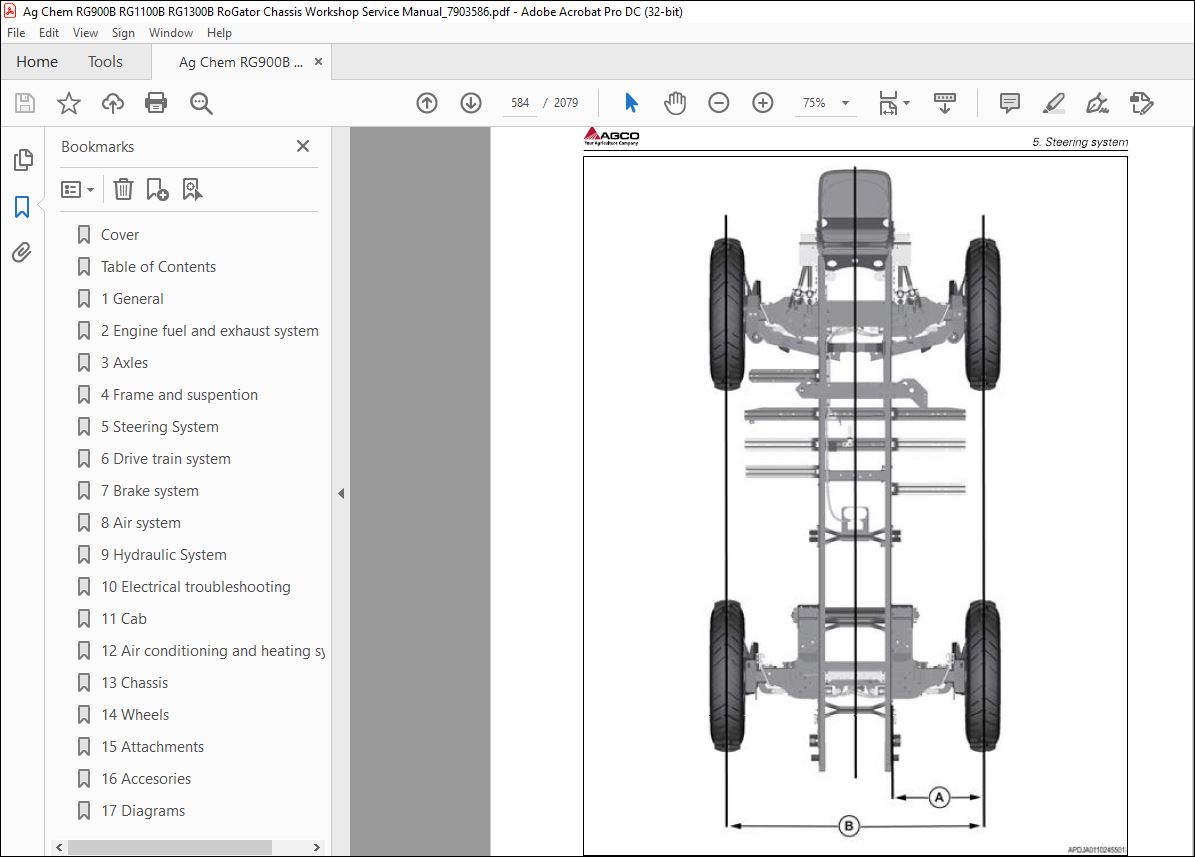Select 10 Electrical troubleshooting bookmark
The width and height of the screenshot is (1195, 857).
195,587
